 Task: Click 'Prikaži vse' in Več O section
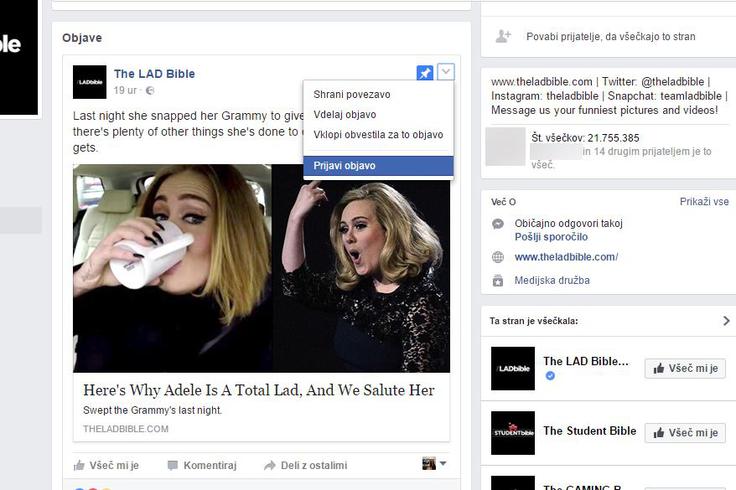coord(704,202)
